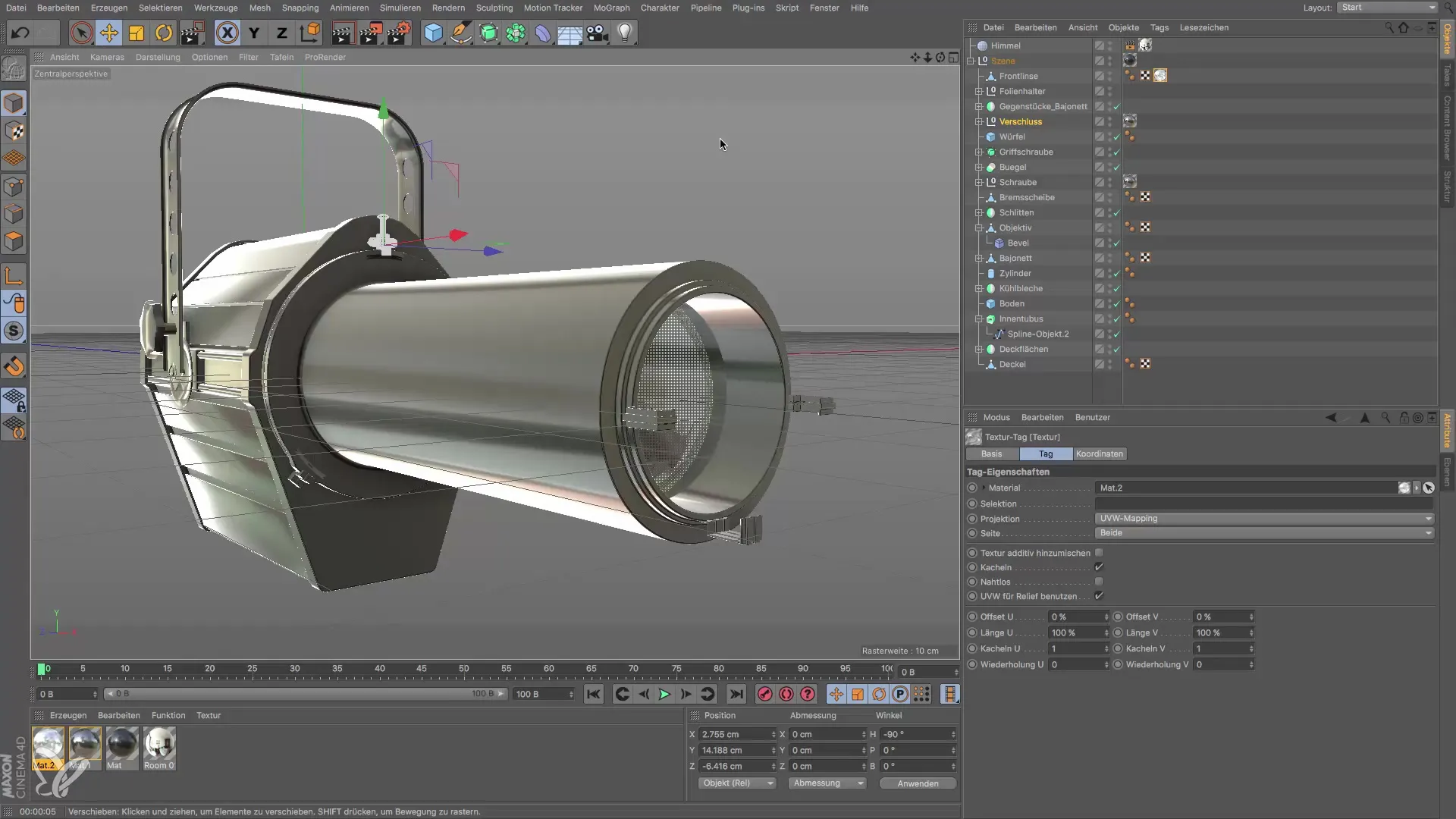Open the Subdivision Surface generator icon
The width and height of the screenshot is (1456, 819).
coord(488,33)
